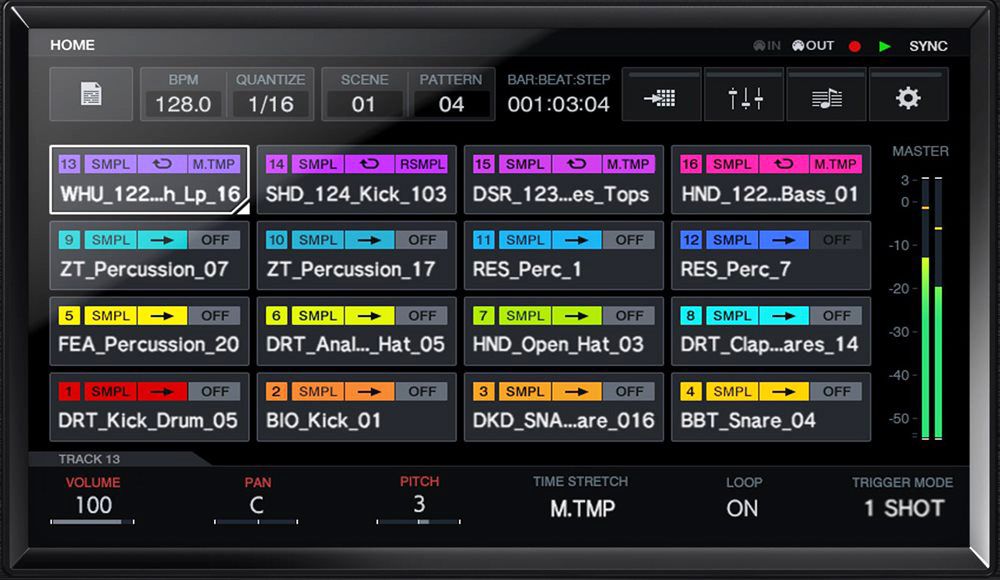Toggle LOOP ON setting for track 13

point(742,508)
